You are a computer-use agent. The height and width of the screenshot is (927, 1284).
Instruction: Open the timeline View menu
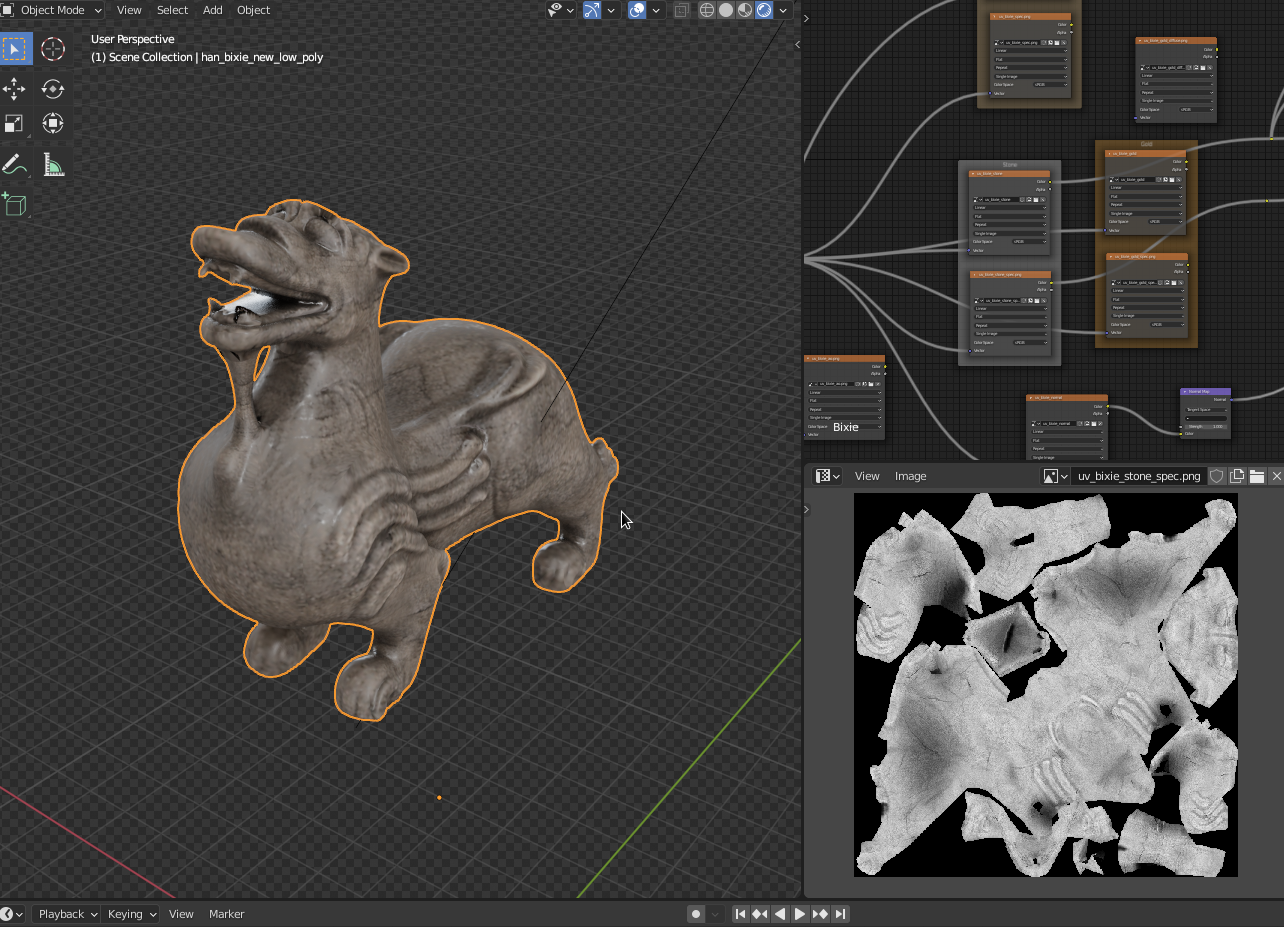tap(181, 914)
